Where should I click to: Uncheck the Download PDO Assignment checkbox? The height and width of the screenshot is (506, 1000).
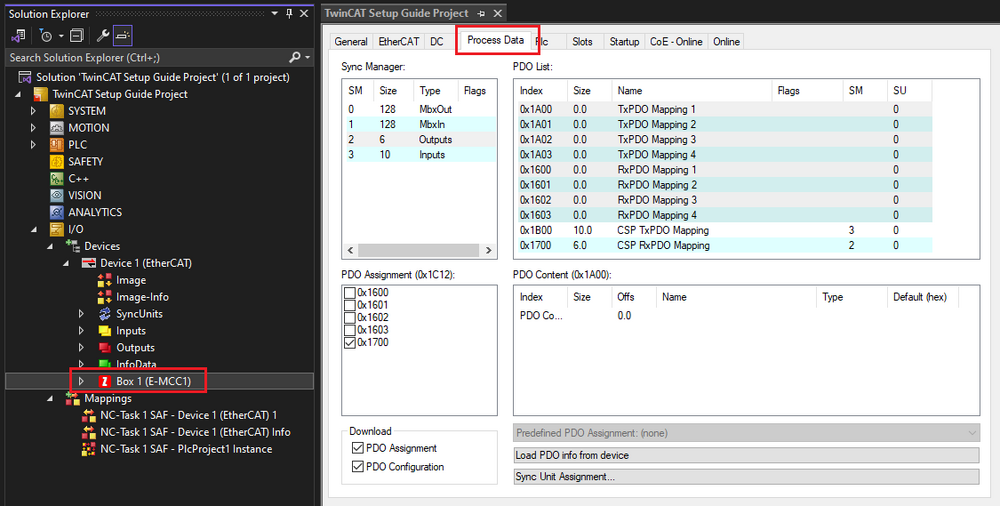[x=357, y=448]
